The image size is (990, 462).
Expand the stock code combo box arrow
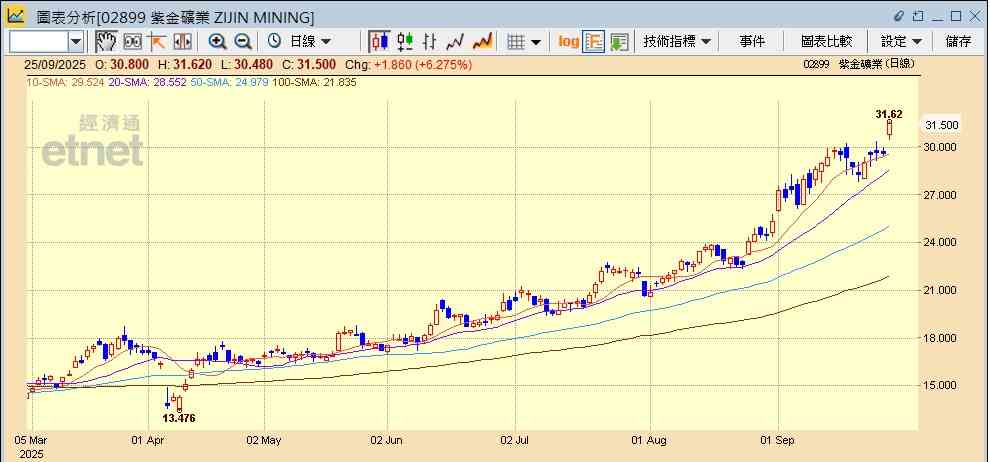[x=76, y=42]
